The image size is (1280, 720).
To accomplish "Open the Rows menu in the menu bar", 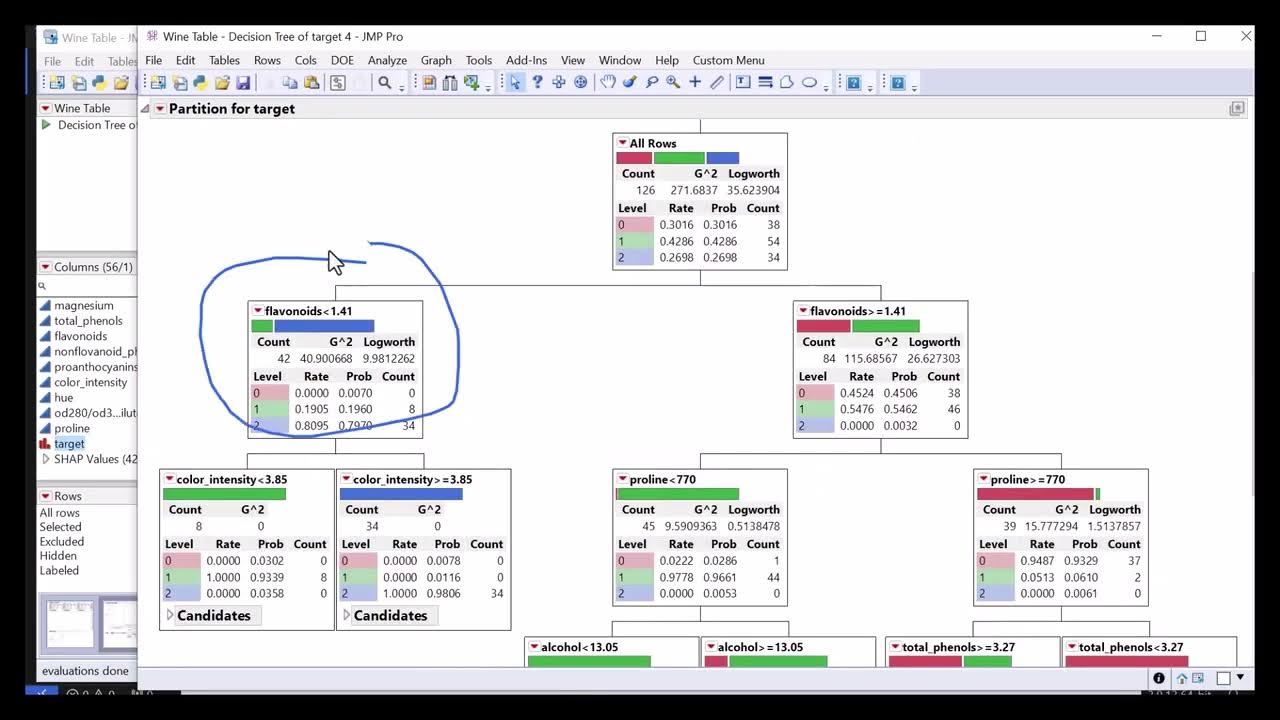I will click(267, 60).
